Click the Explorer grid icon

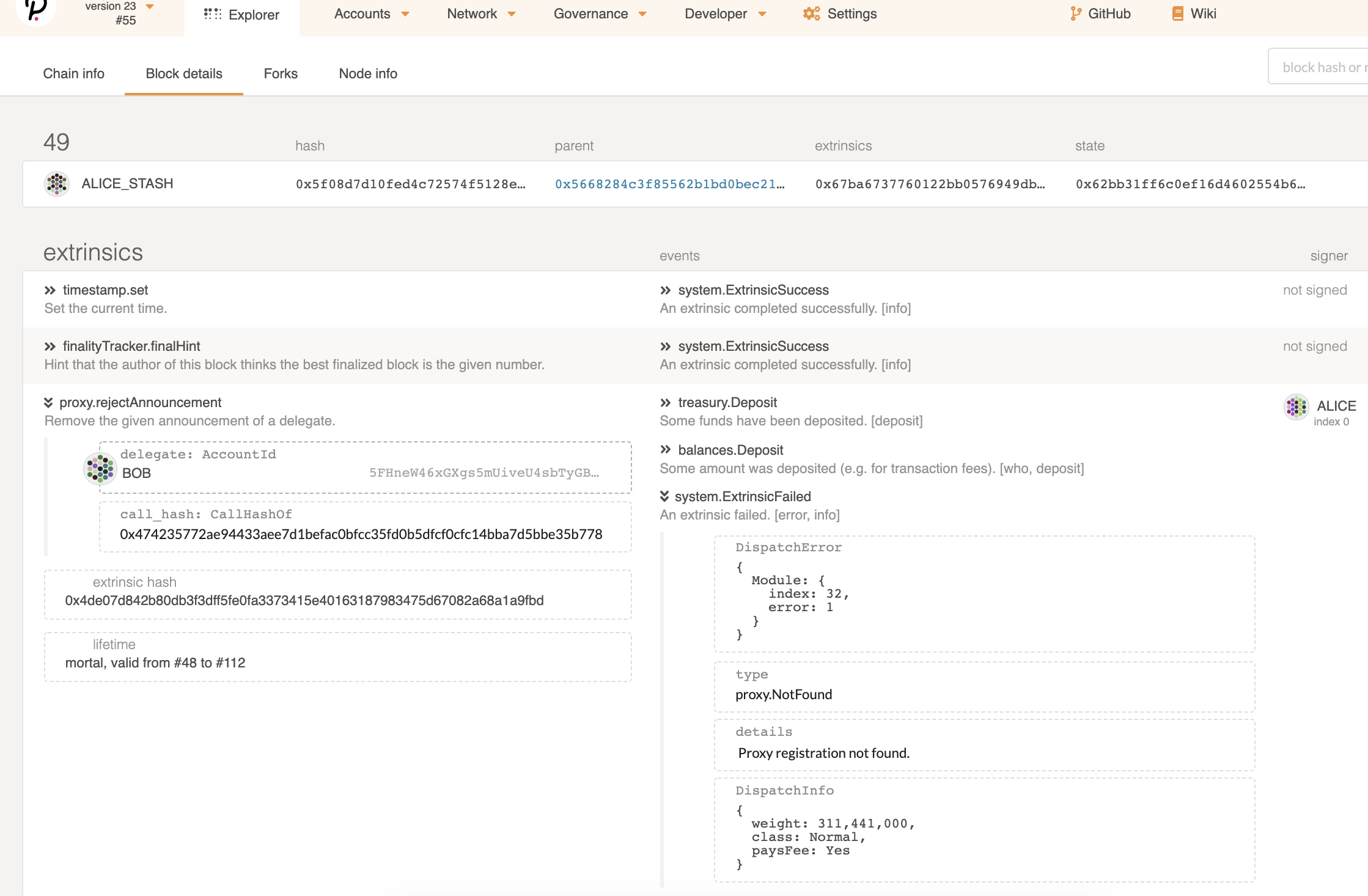coord(213,13)
